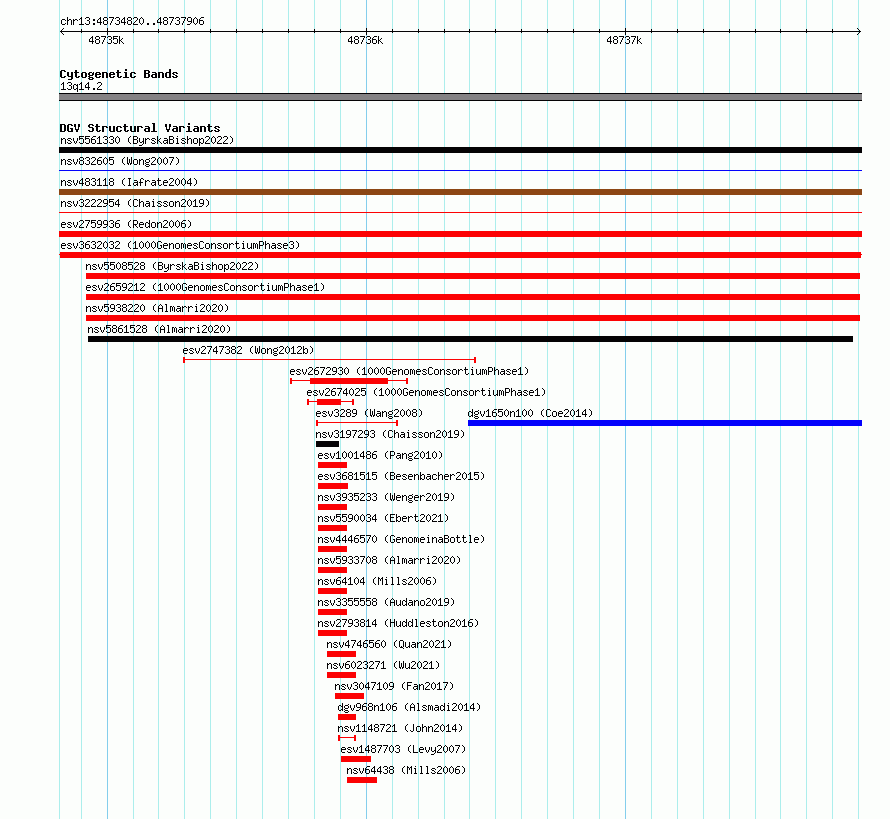Select nsv3197293 (Chaisson2019) label
Screen dimensions: 890x819
[x=390, y=434]
